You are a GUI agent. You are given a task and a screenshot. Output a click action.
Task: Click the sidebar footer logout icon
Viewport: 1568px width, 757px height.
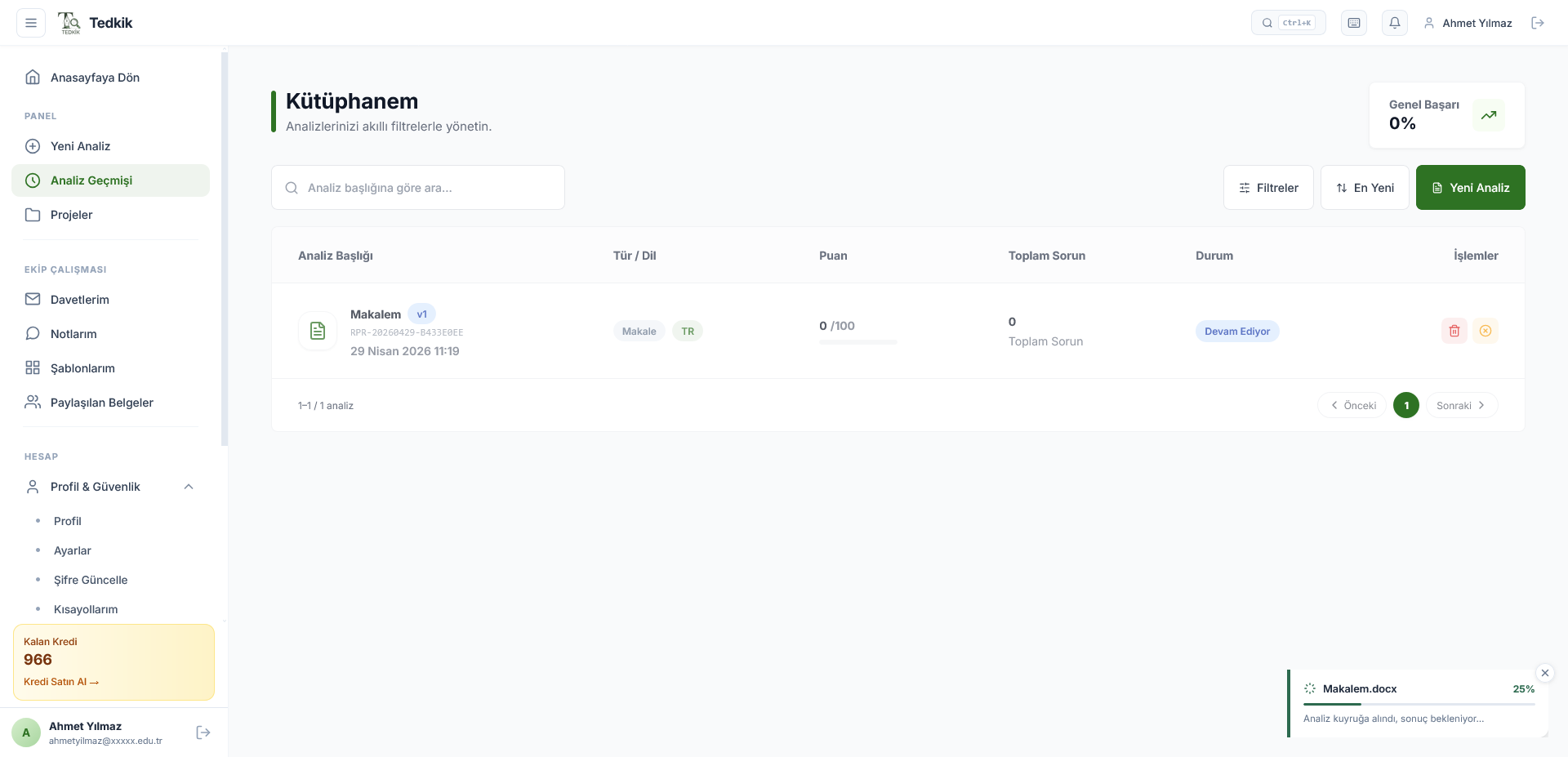(203, 733)
